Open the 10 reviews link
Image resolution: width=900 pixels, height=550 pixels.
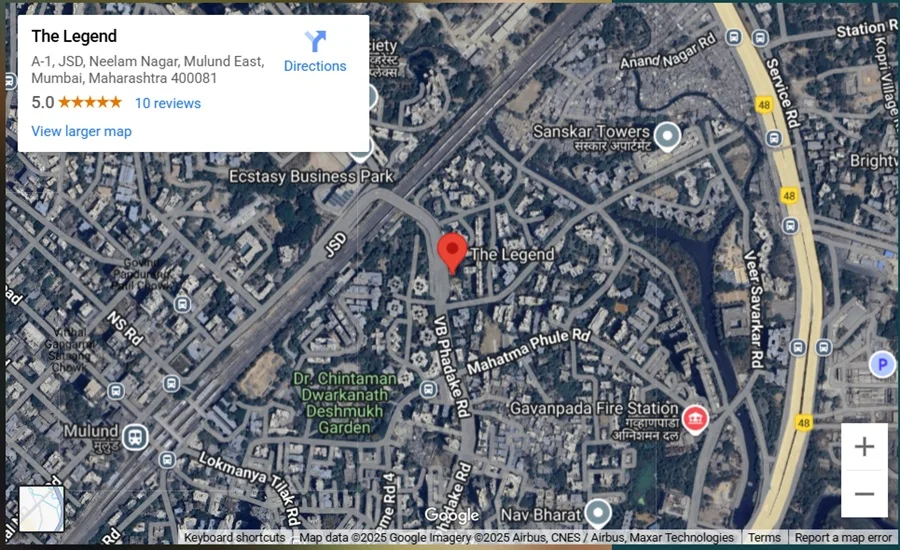[168, 103]
